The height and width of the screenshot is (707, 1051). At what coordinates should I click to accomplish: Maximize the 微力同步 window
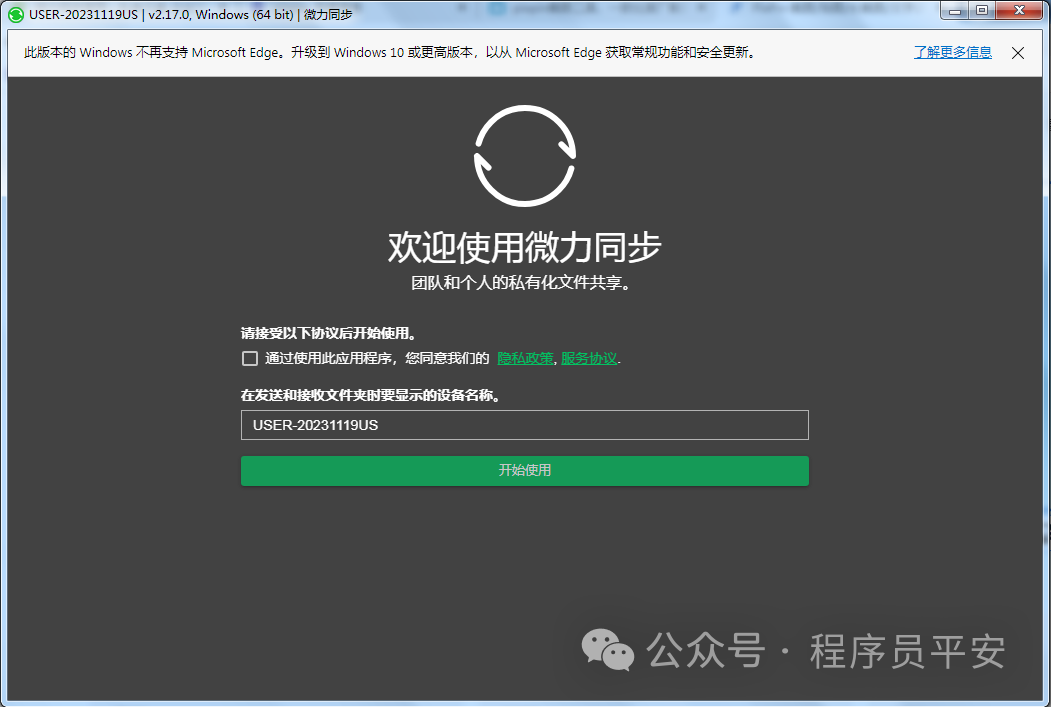[982, 11]
